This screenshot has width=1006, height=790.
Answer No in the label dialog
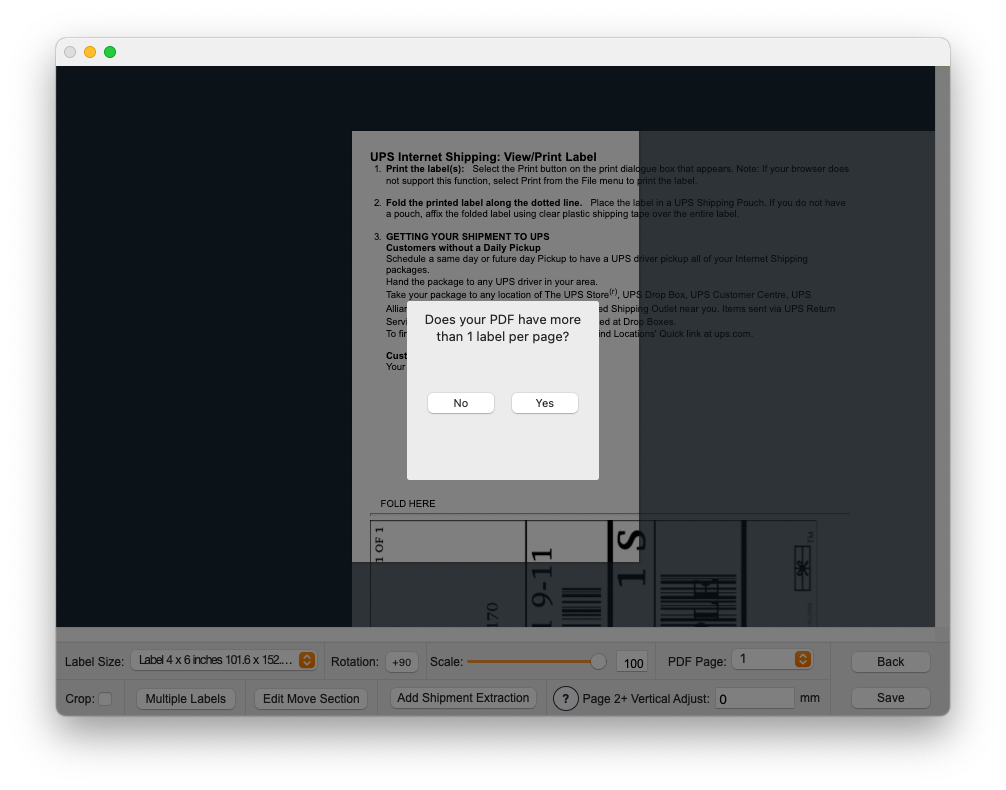[x=461, y=403]
